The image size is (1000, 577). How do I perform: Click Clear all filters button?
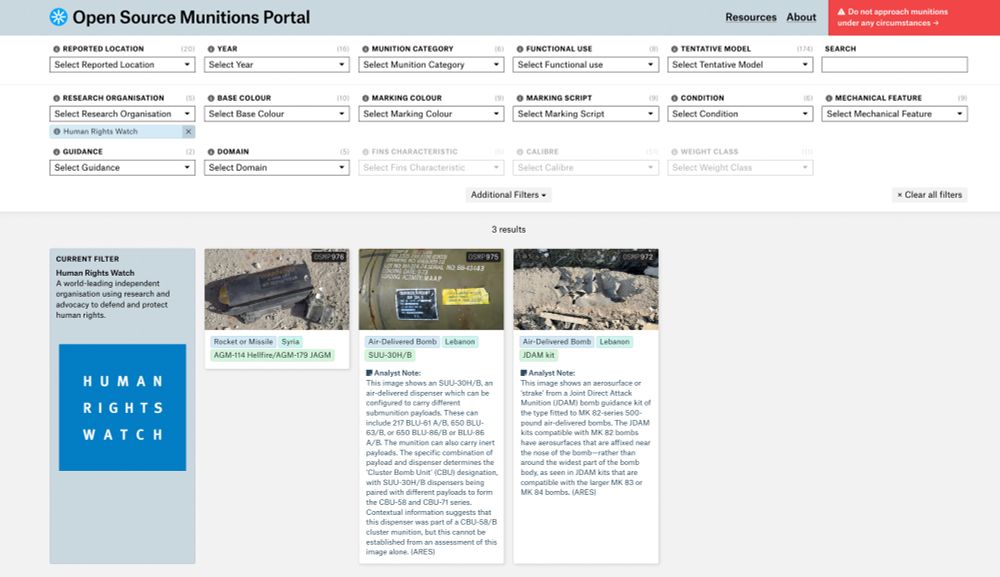coord(929,194)
